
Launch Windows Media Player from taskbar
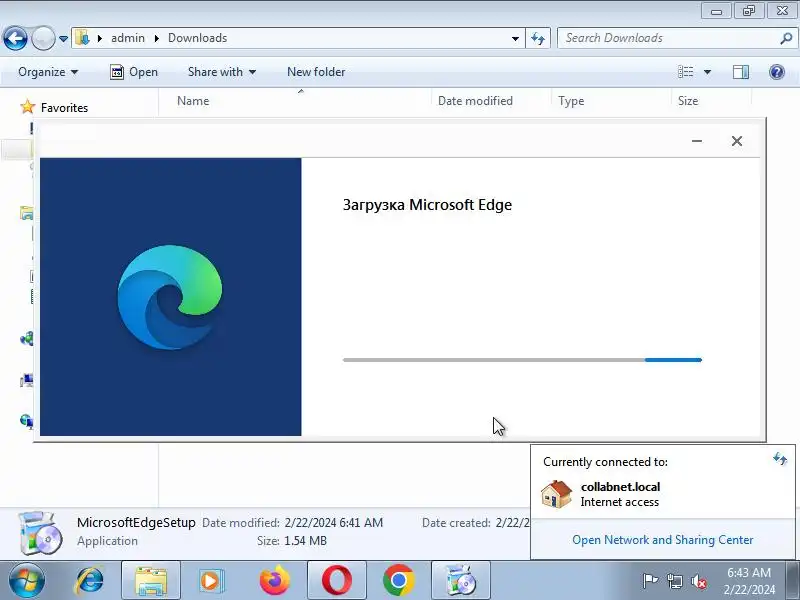point(211,581)
